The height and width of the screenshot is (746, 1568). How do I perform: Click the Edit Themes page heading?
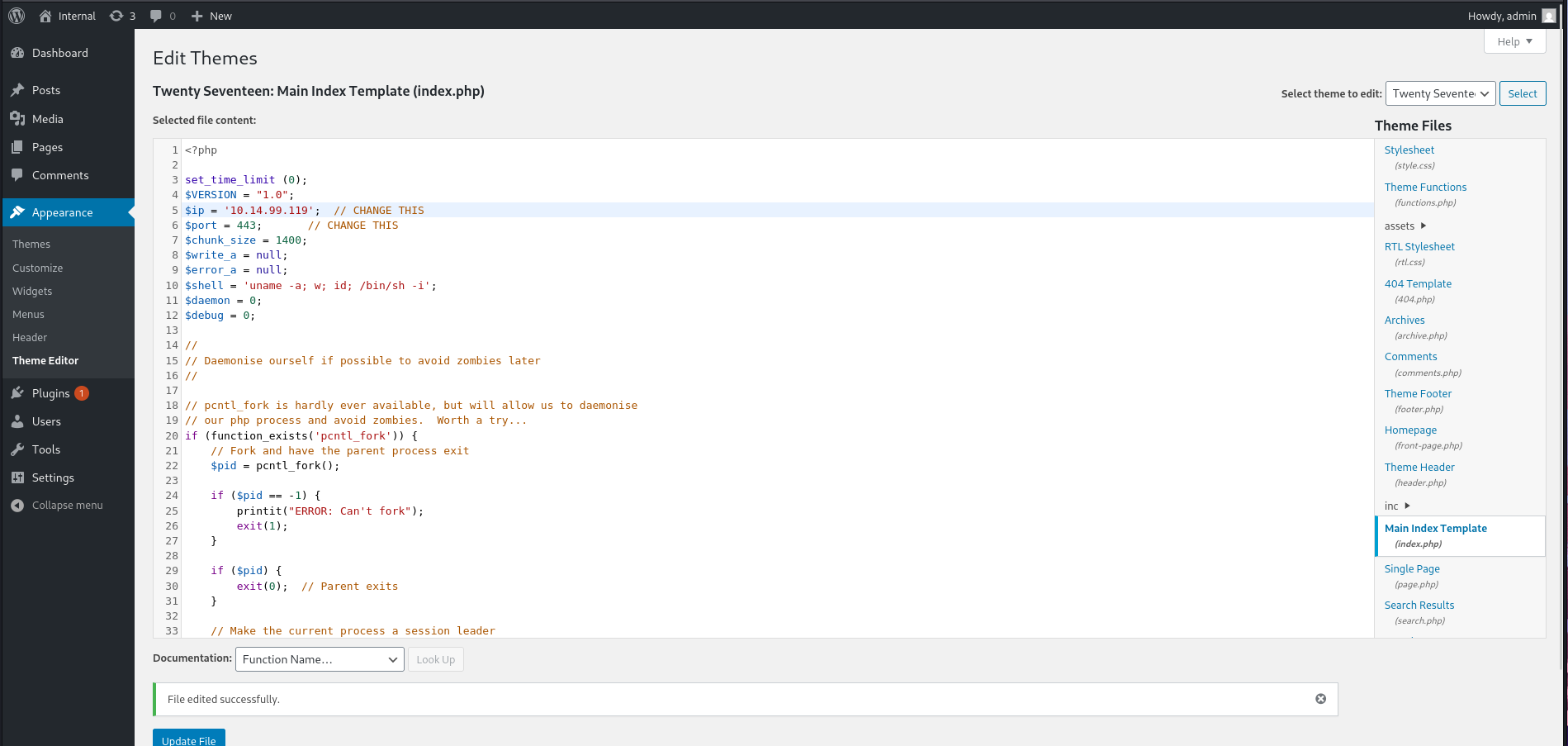(205, 58)
